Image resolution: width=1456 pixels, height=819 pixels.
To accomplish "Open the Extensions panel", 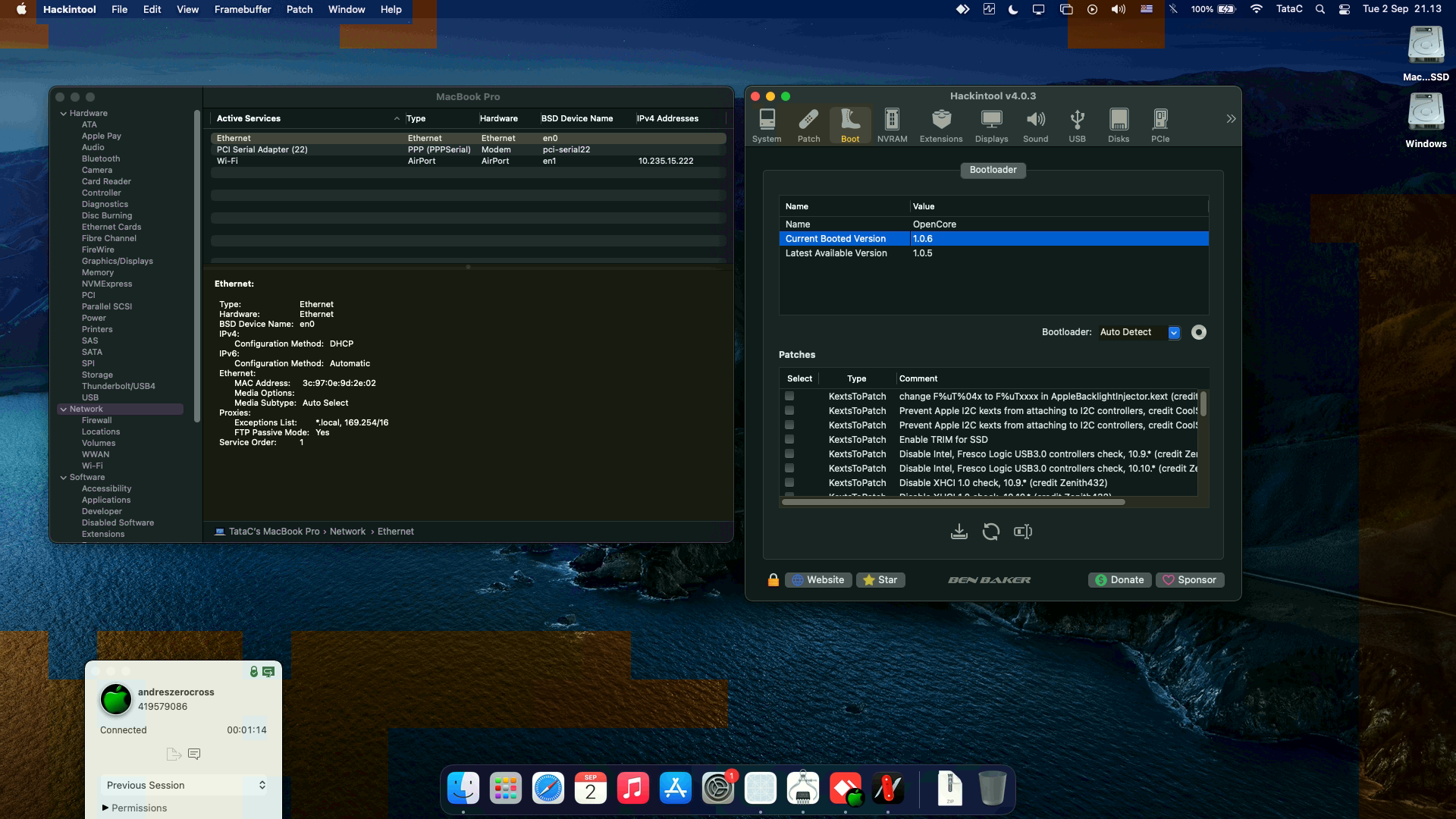I will click(940, 124).
